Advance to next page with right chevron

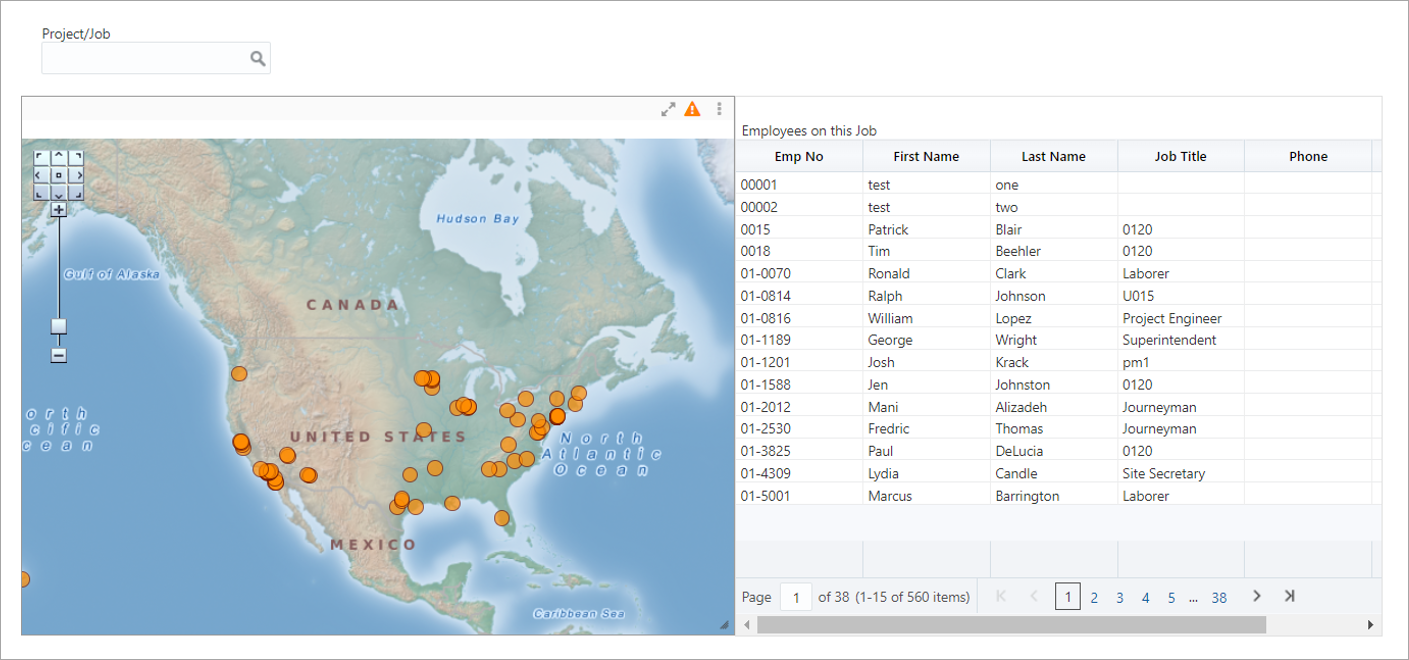pyautogui.click(x=1256, y=595)
